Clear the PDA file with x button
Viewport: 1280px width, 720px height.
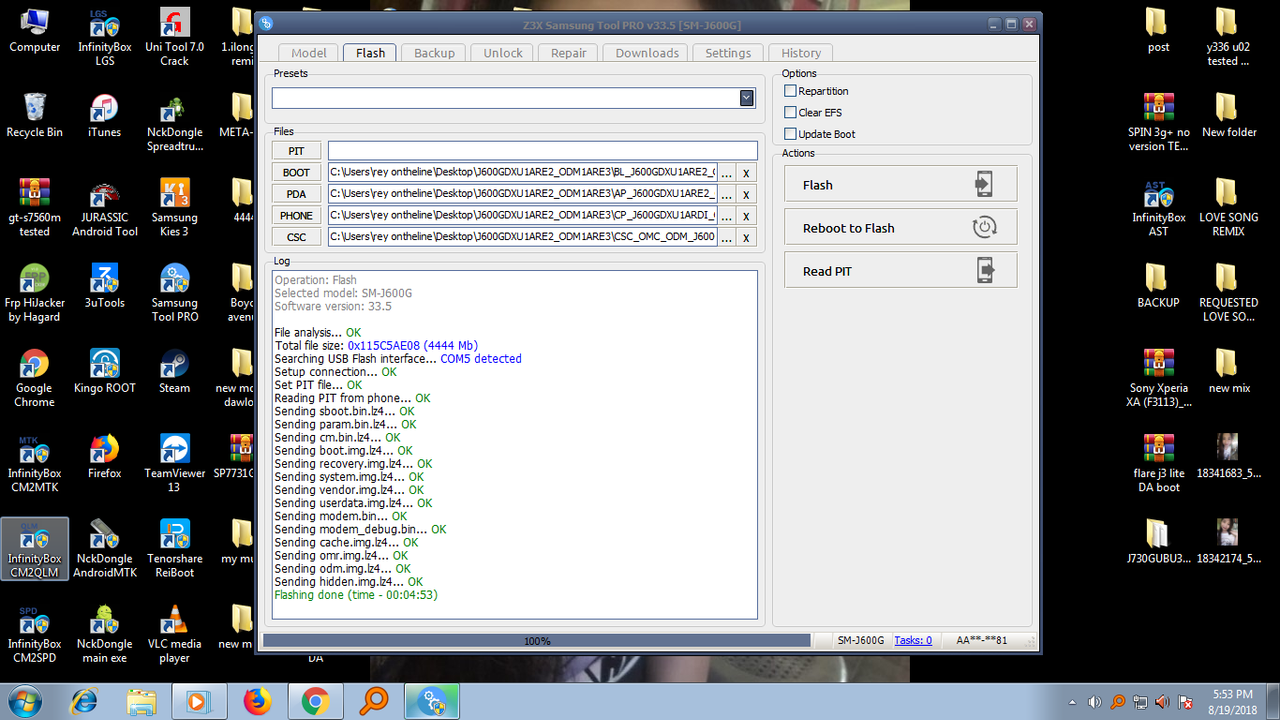click(746, 194)
